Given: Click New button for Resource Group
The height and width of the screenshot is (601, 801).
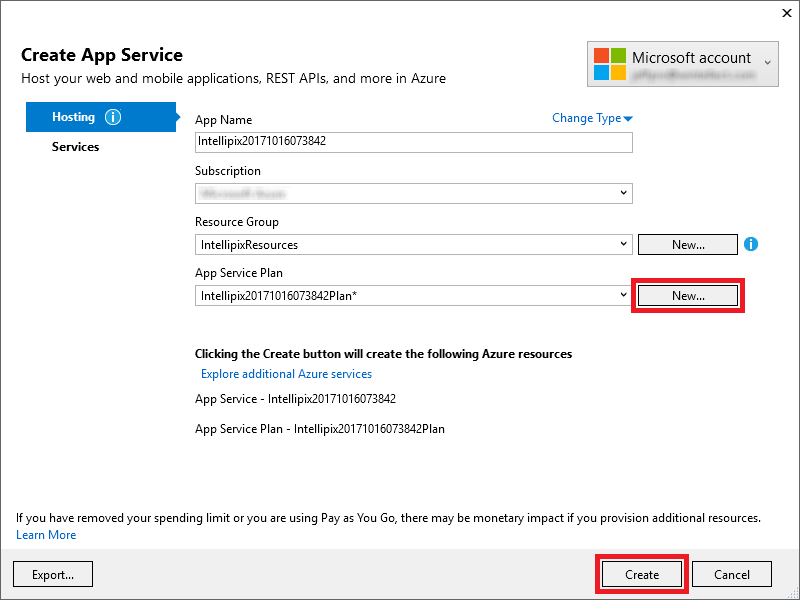Looking at the screenshot, I should click(688, 244).
